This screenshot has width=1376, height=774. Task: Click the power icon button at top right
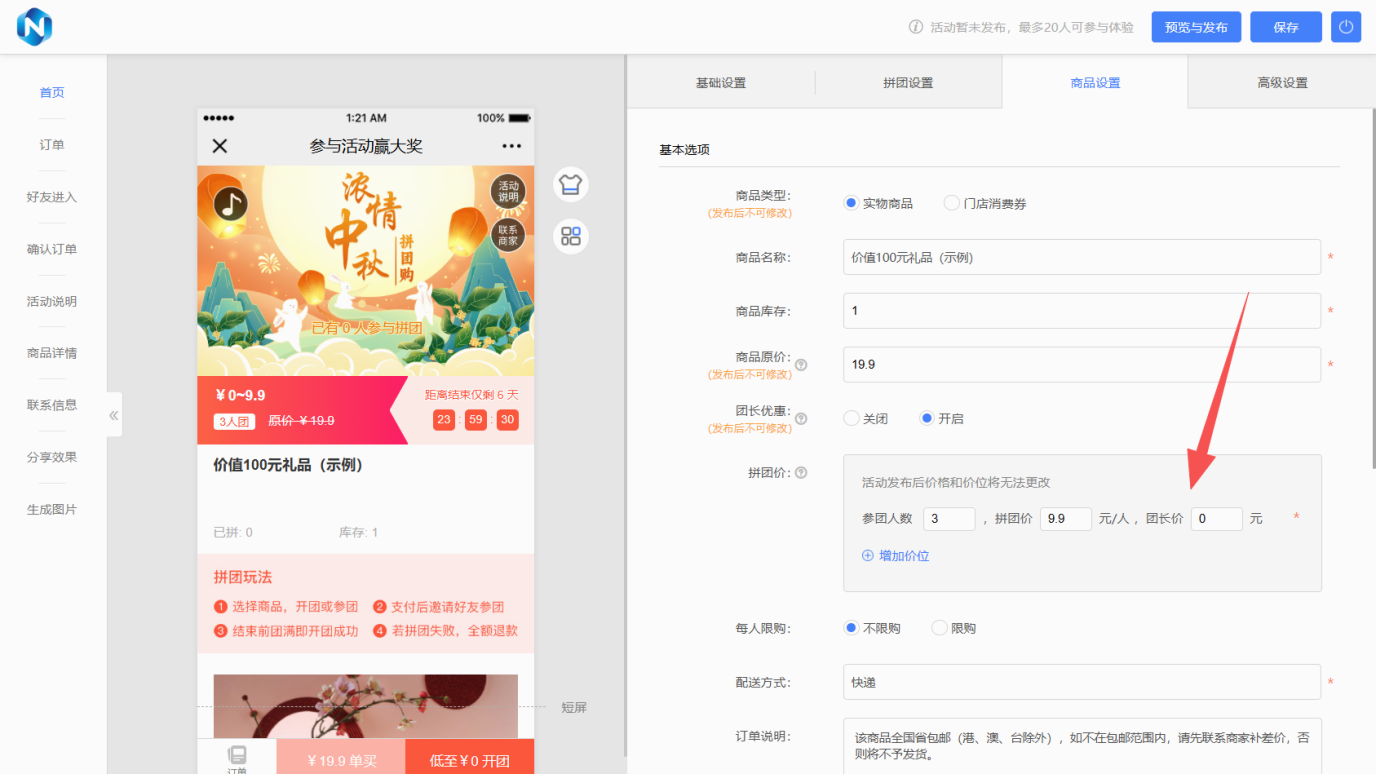pos(1345,27)
